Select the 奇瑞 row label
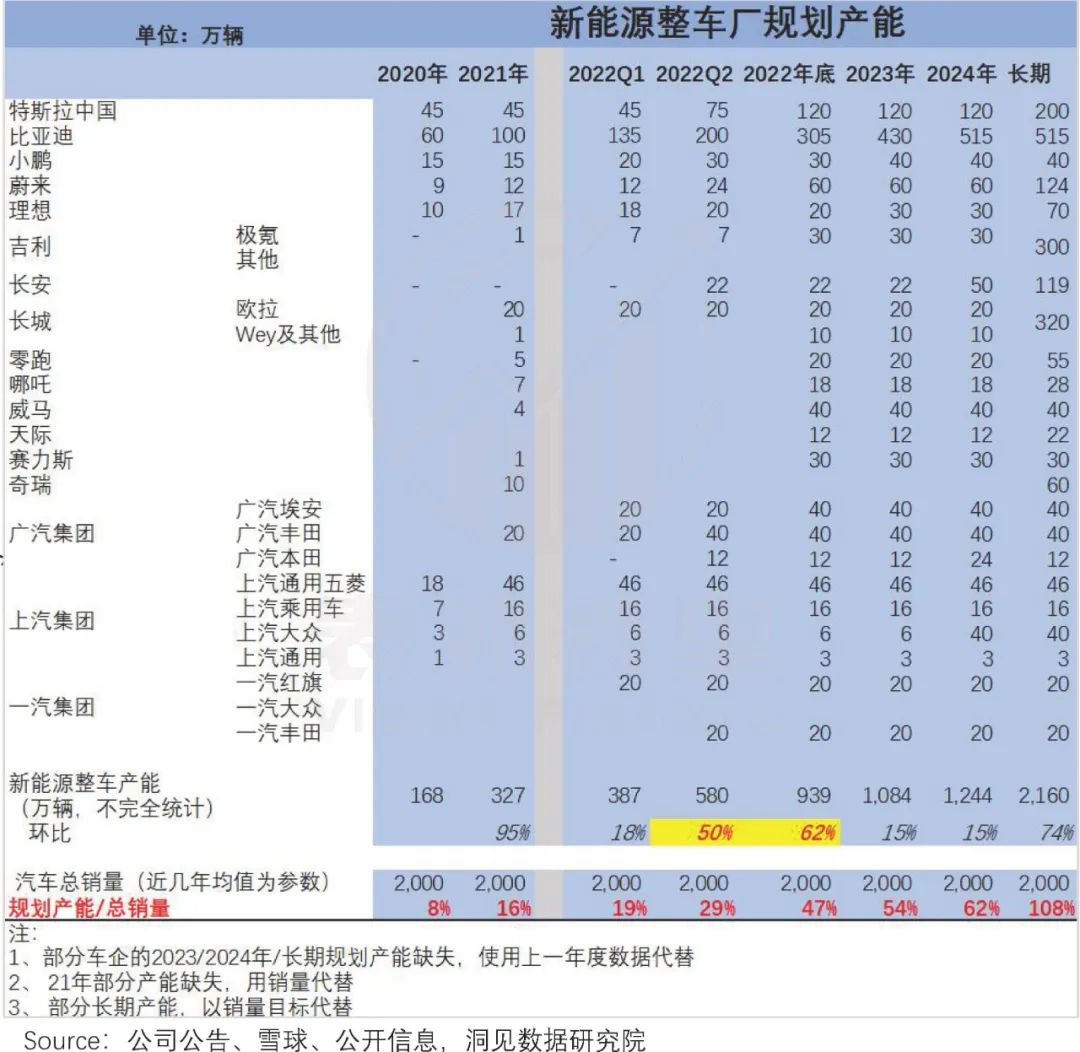This screenshot has height=1052, width=1080. (x=30, y=485)
